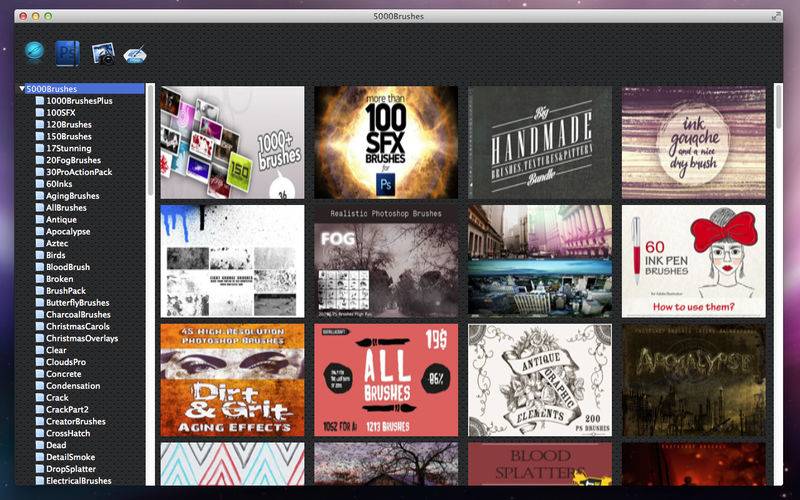Select the 100SFX folder
Screen dimensions: 800x500
click(x=56, y=113)
